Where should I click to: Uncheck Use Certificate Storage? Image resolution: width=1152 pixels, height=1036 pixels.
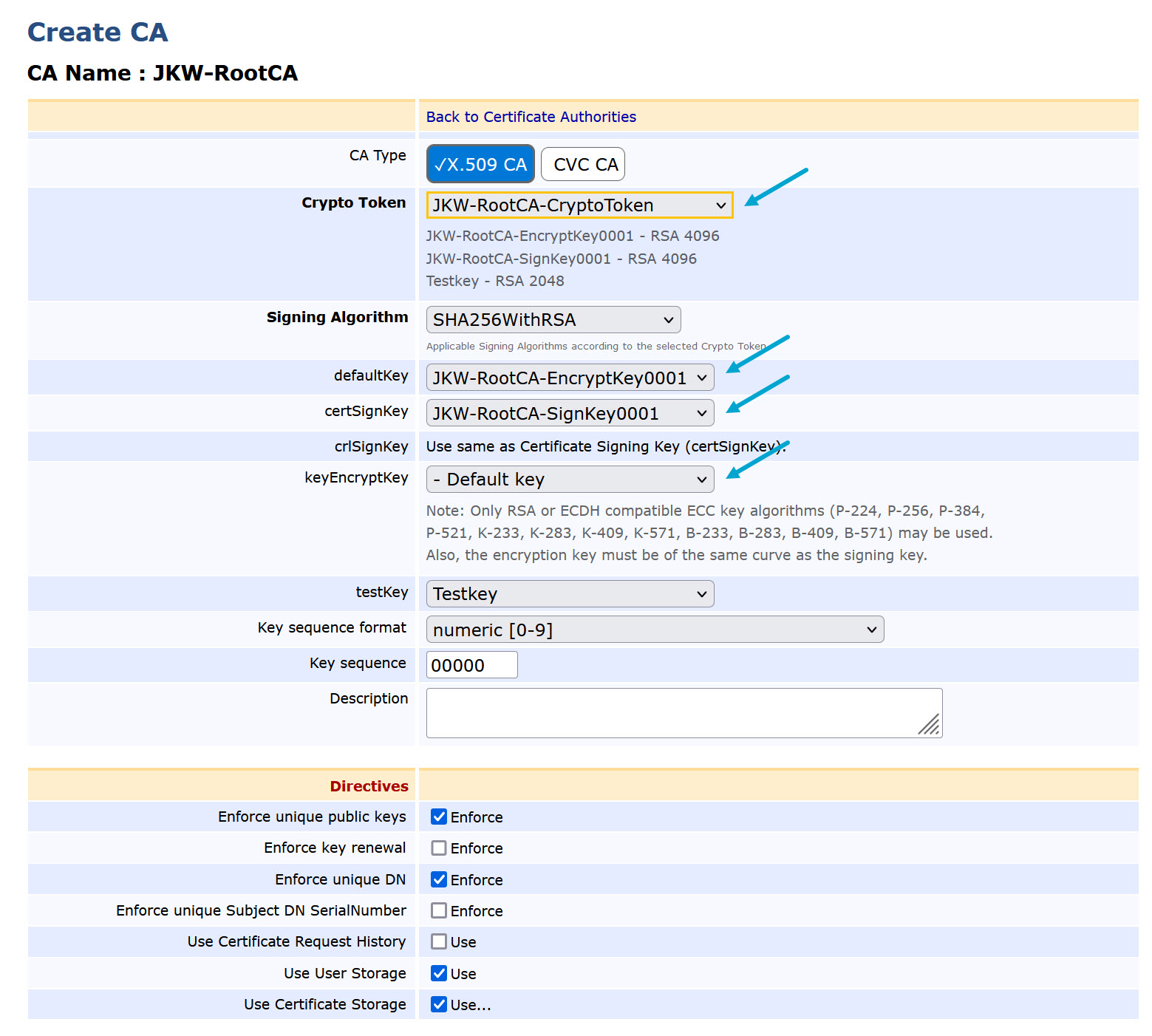point(439,1004)
